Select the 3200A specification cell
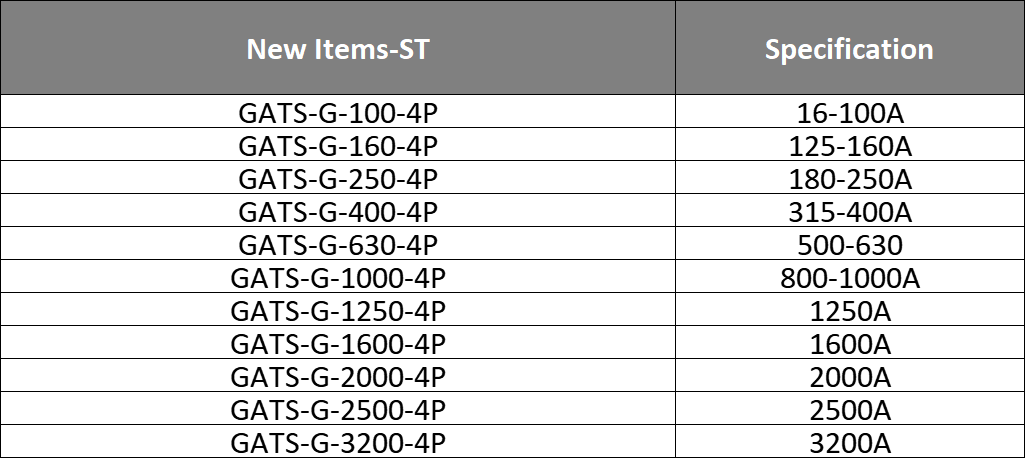 pyautogui.click(x=849, y=442)
